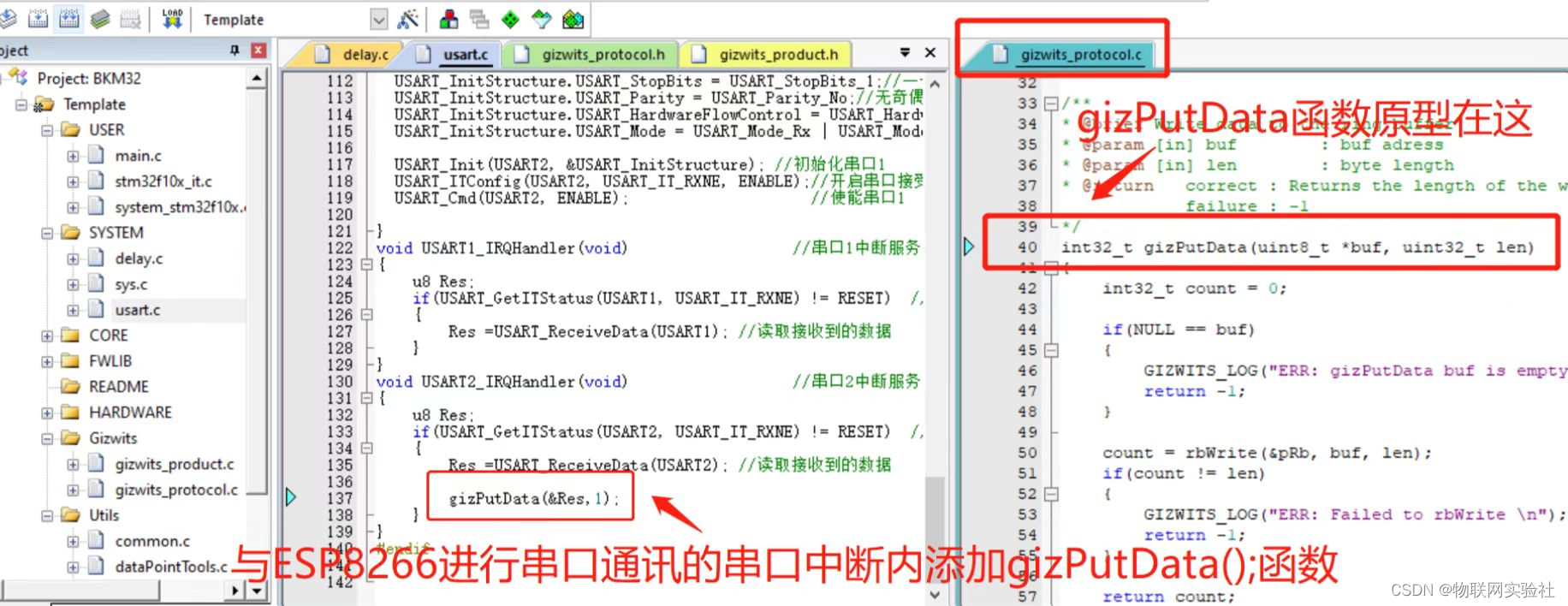Image resolution: width=1568 pixels, height=606 pixels.
Task: Collapse the Gizwits folder group
Action: (x=47, y=438)
